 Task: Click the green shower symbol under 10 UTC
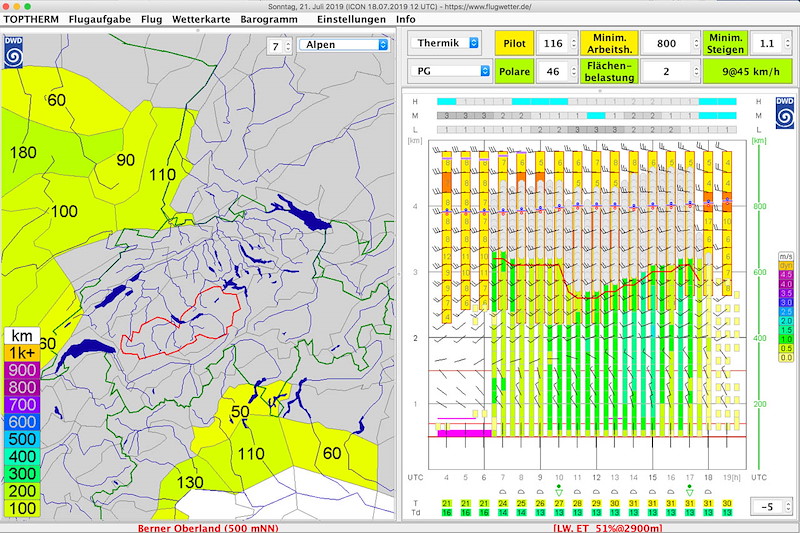click(559, 491)
